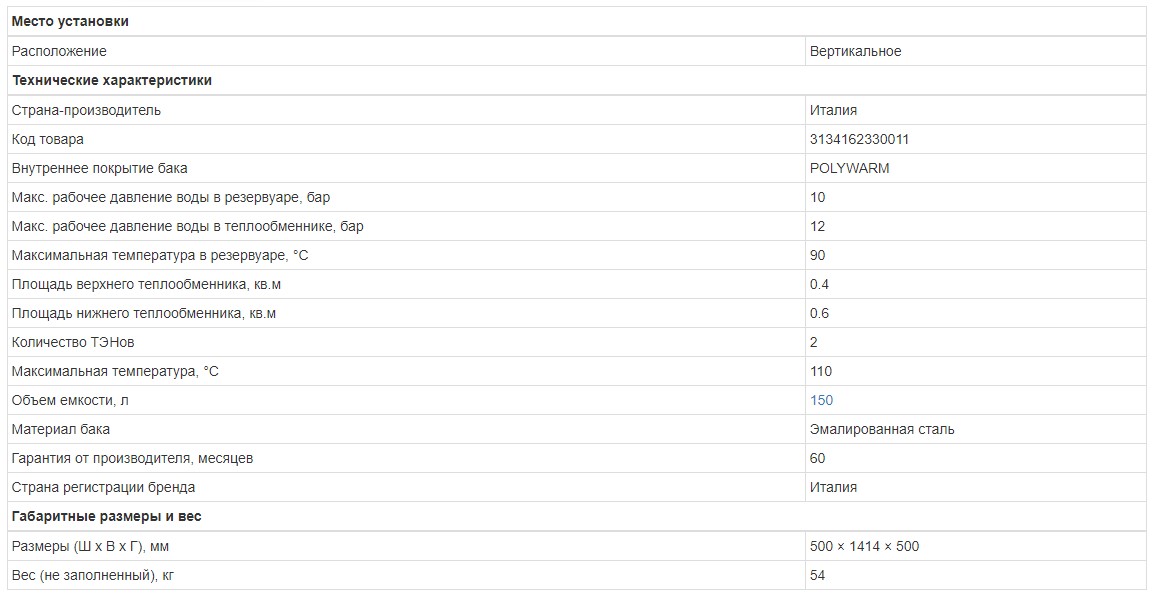This screenshot has width=1158, height=597.
Task: Click the "Габаритные размеры и вес" header
Action: tap(107, 516)
